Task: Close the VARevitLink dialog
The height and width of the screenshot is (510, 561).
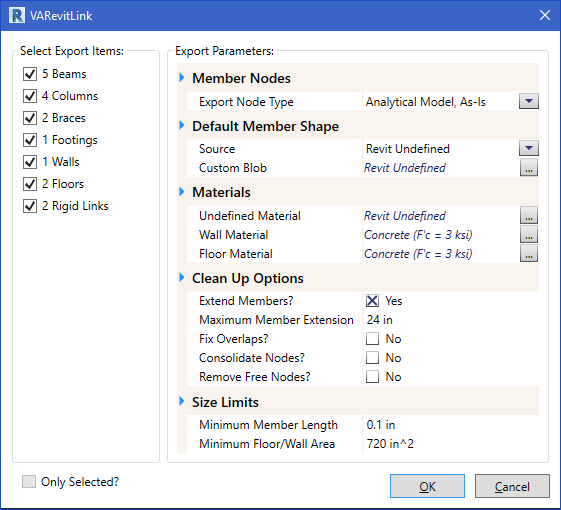Action: coord(545,15)
